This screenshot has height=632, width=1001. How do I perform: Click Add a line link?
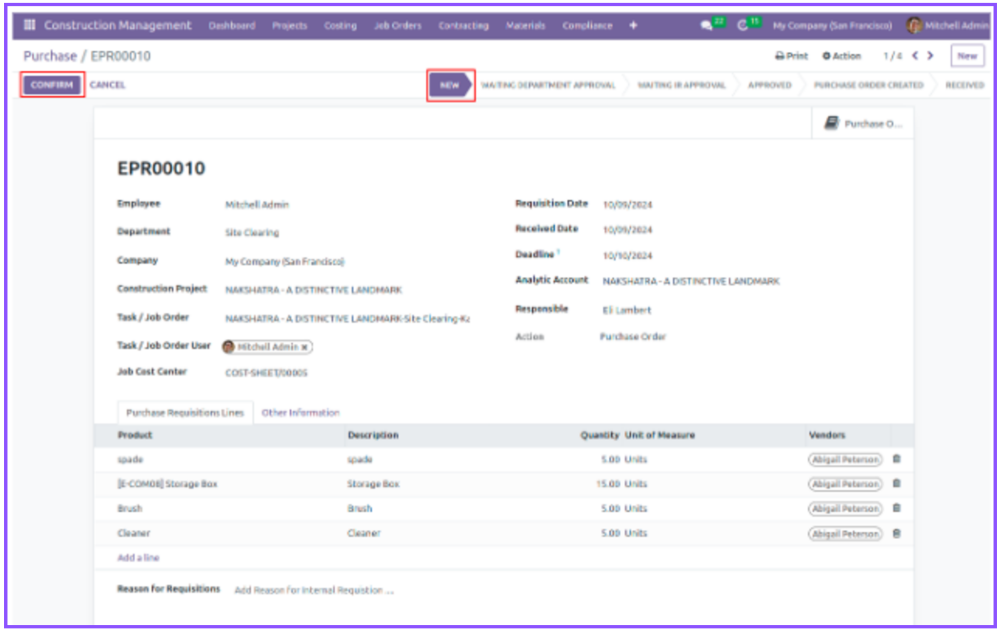138,558
